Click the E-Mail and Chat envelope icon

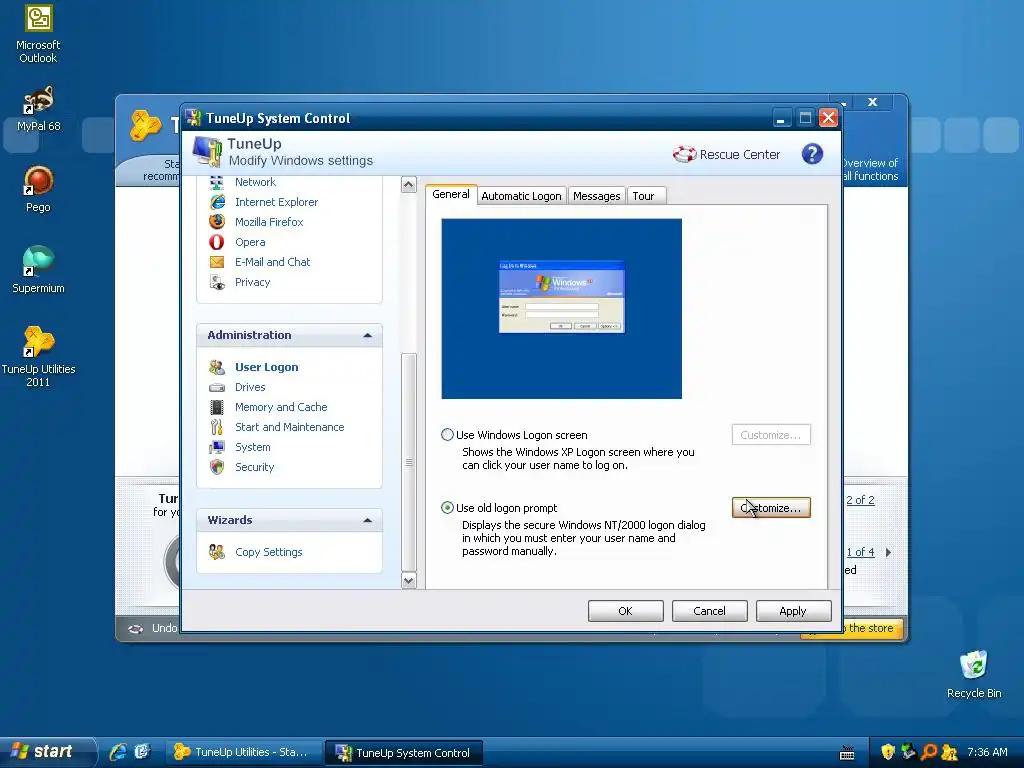(217, 262)
